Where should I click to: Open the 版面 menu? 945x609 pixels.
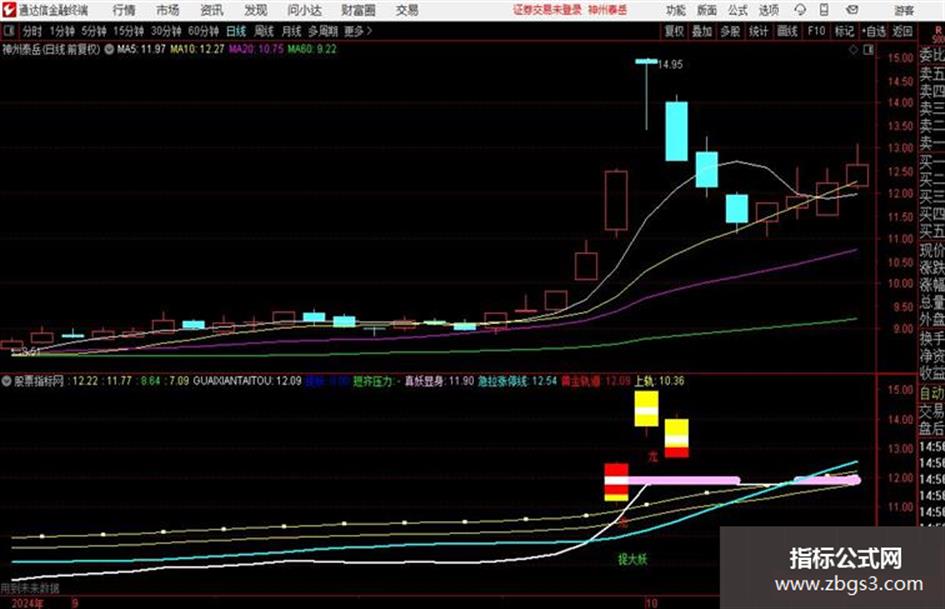pos(706,10)
